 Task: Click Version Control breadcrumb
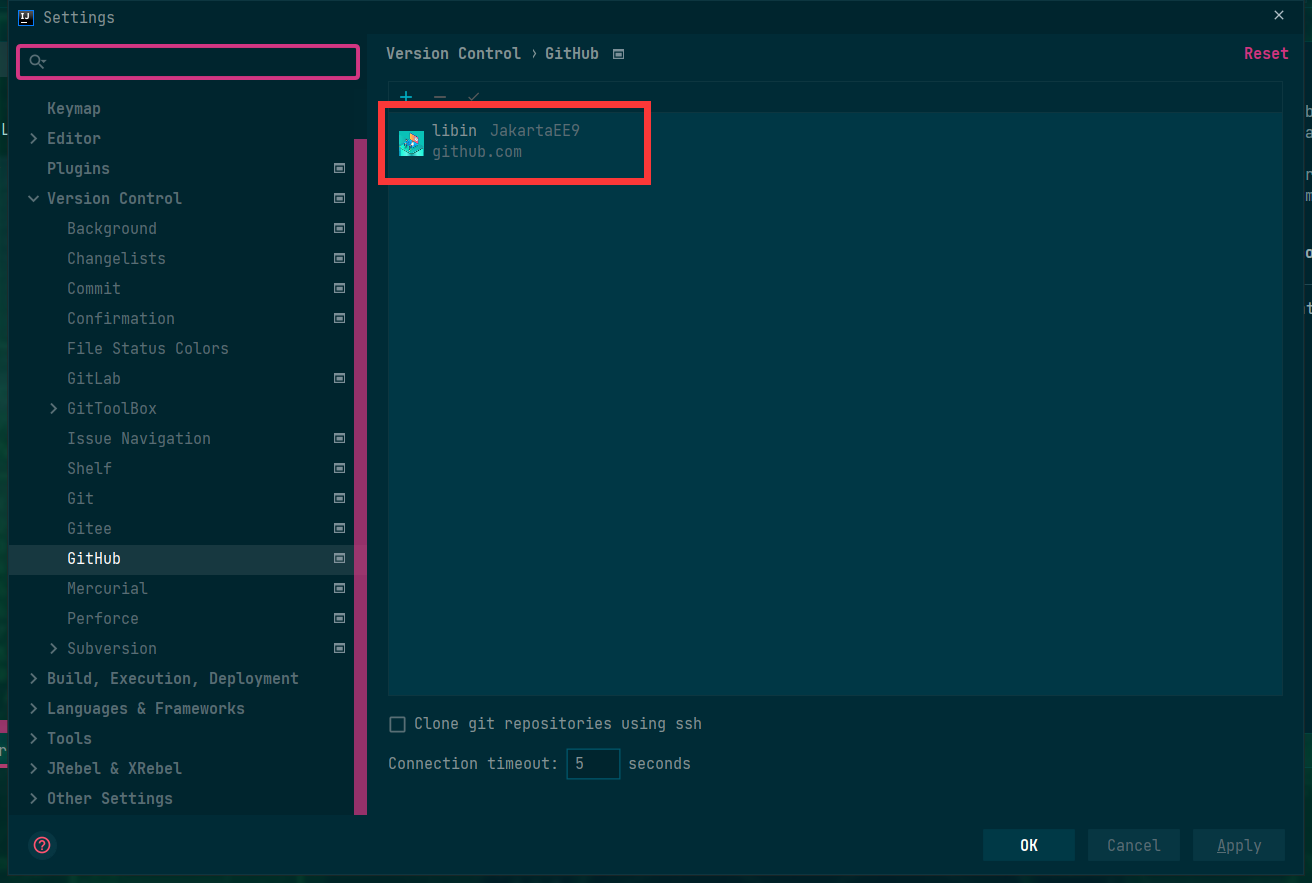coord(453,54)
